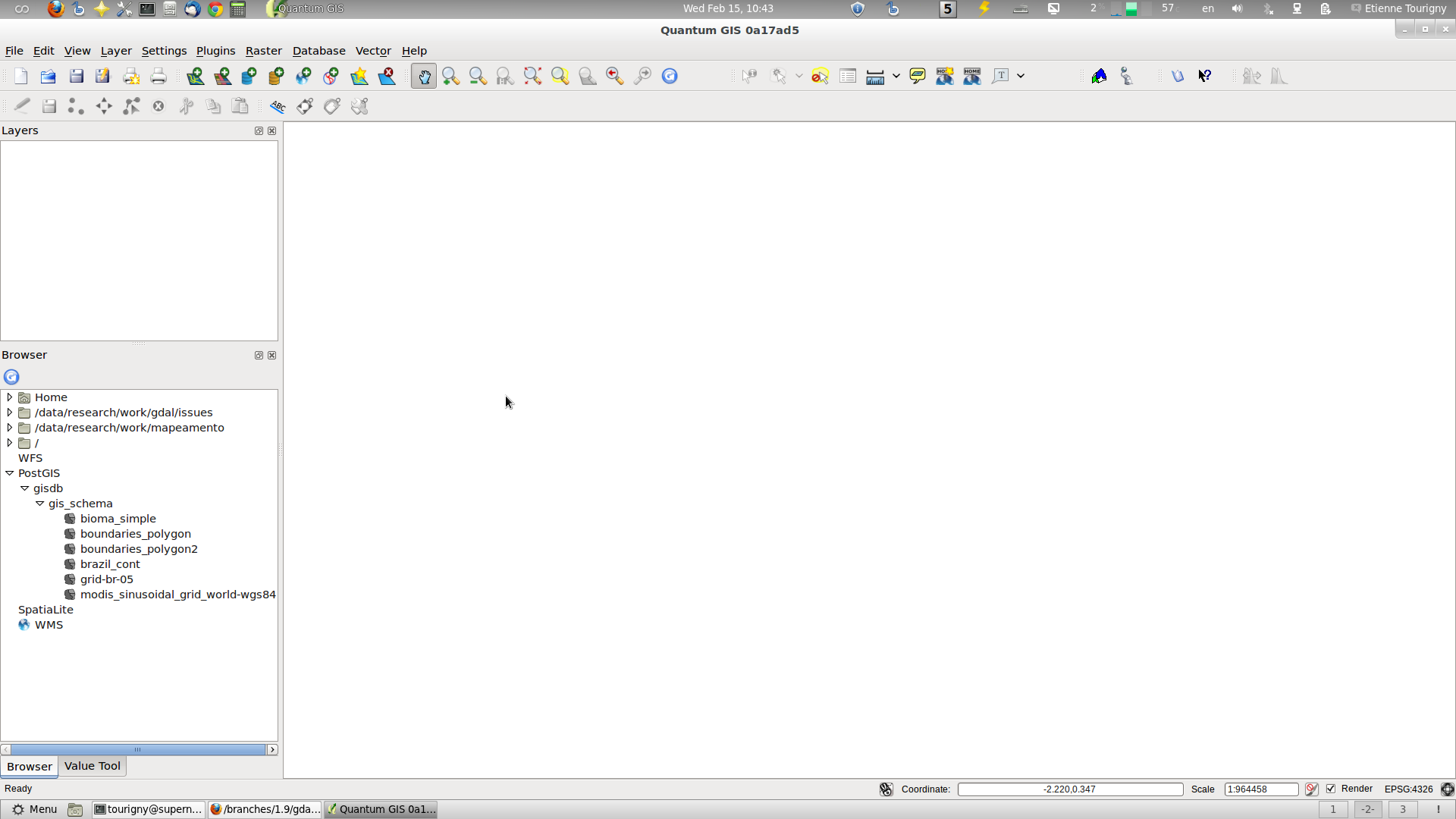The width and height of the screenshot is (1456, 819).
Task: Toggle extents and mouse position display icon
Action: (886, 789)
